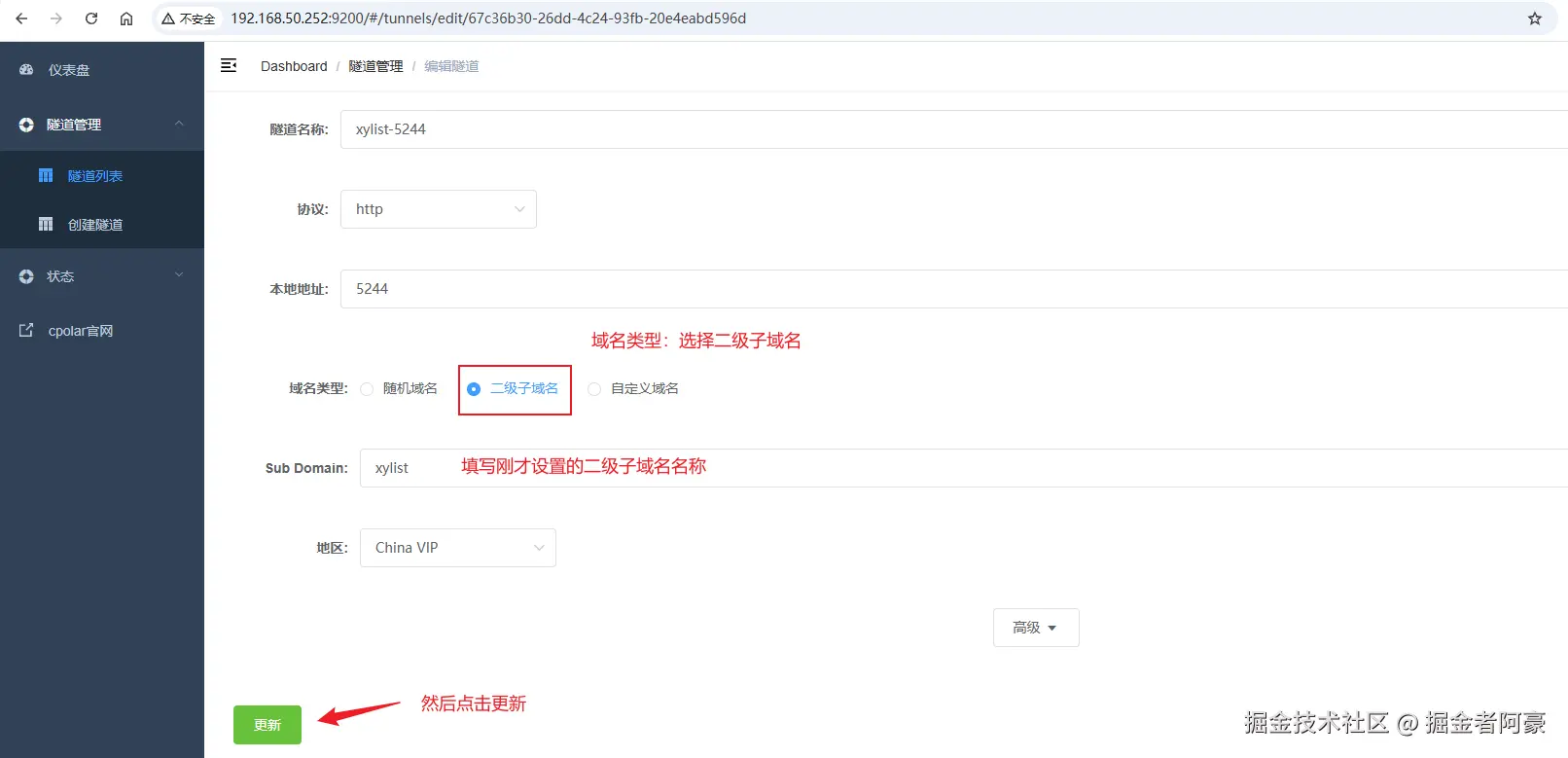Click the Sub Domain input field
Image resolution: width=1568 pixels, height=758 pixels.
click(x=963, y=468)
